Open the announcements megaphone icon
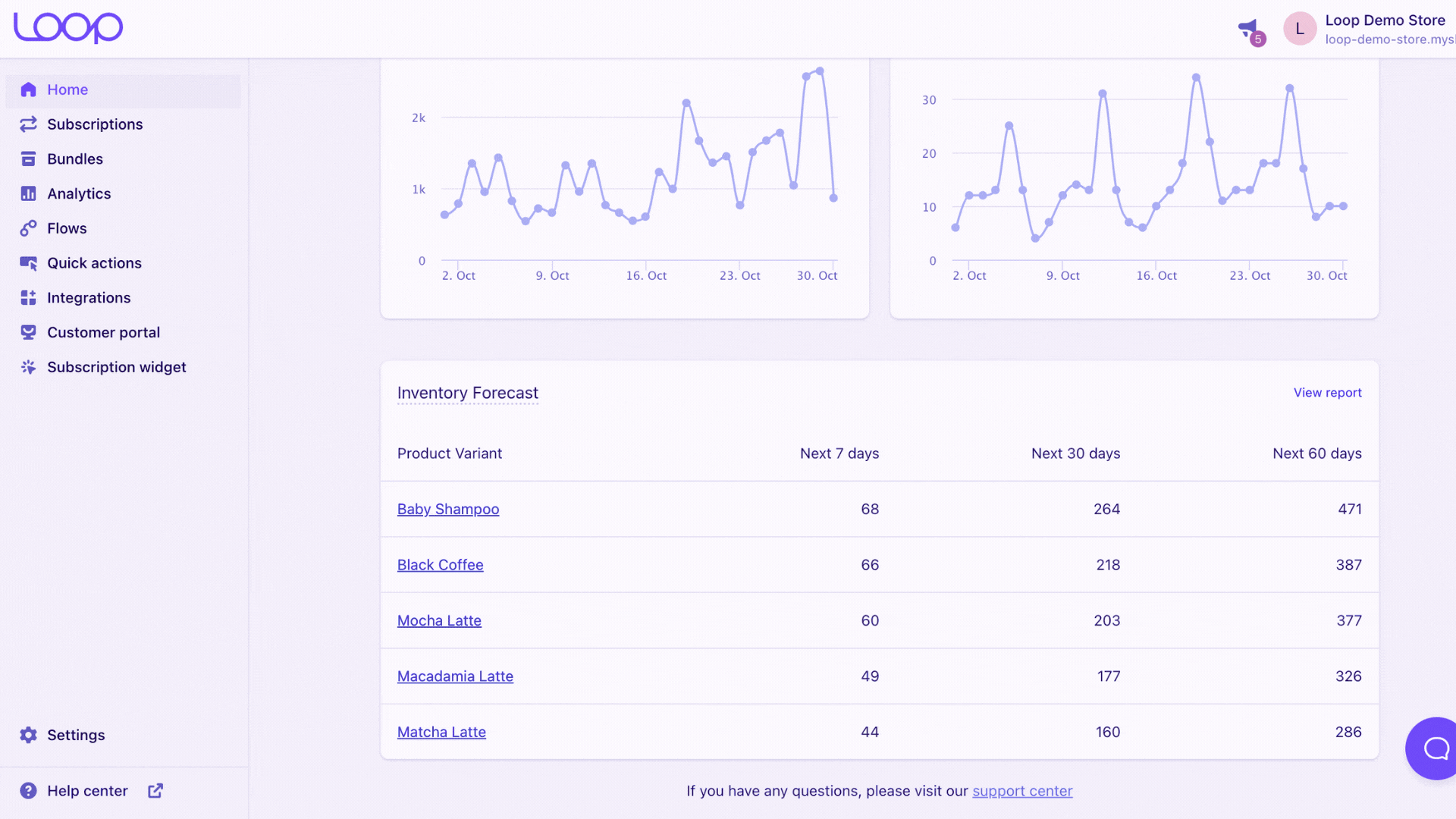This screenshot has height=819, width=1456. pos(1248,29)
